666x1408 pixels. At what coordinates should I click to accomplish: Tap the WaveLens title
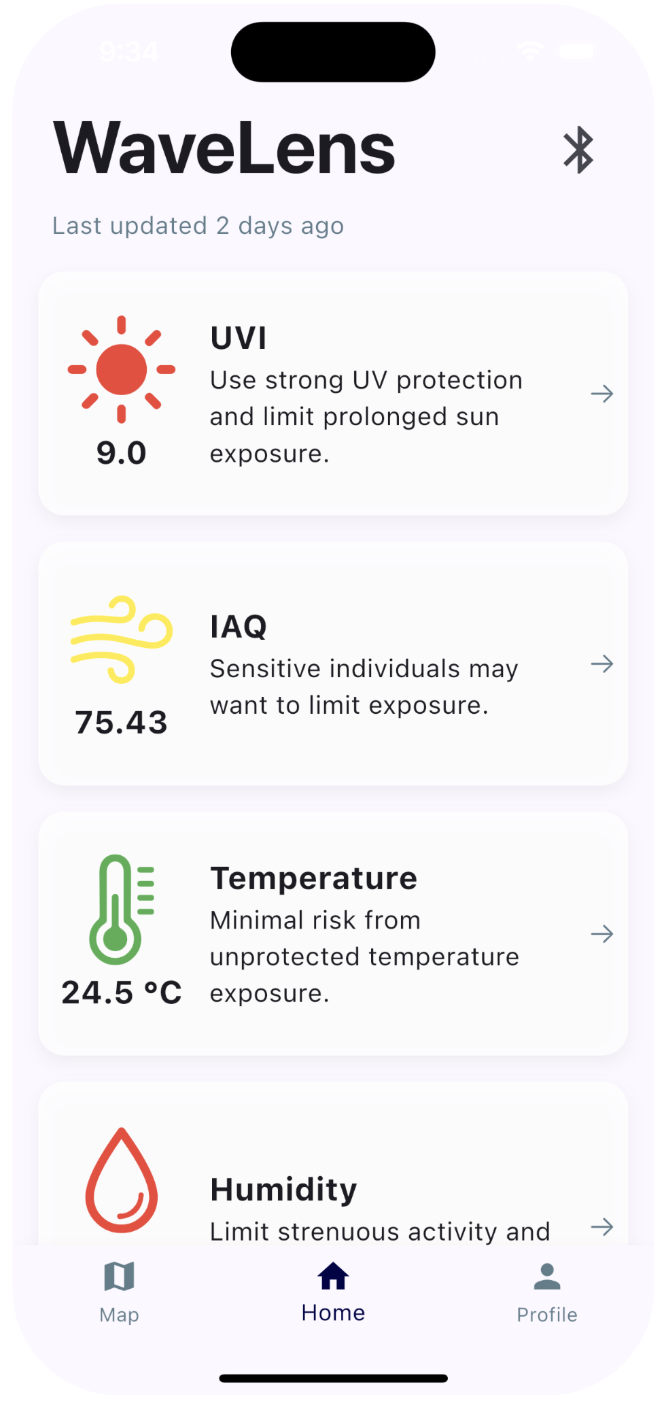(x=224, y=148)
